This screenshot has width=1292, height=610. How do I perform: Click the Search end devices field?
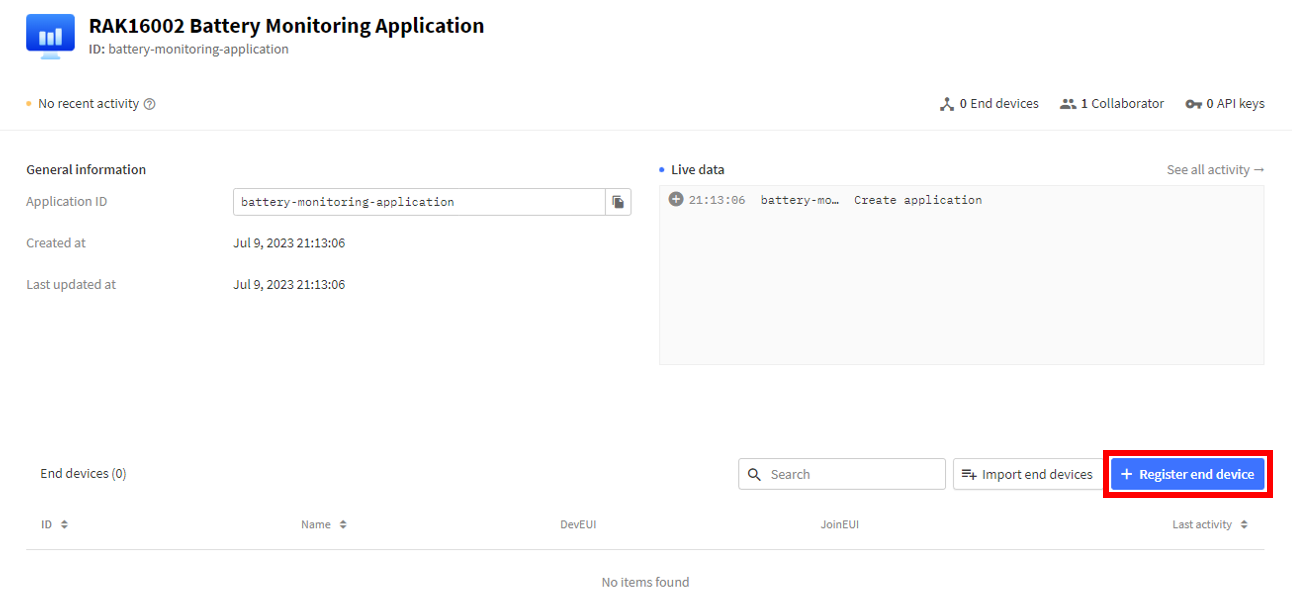coord(842,474)
